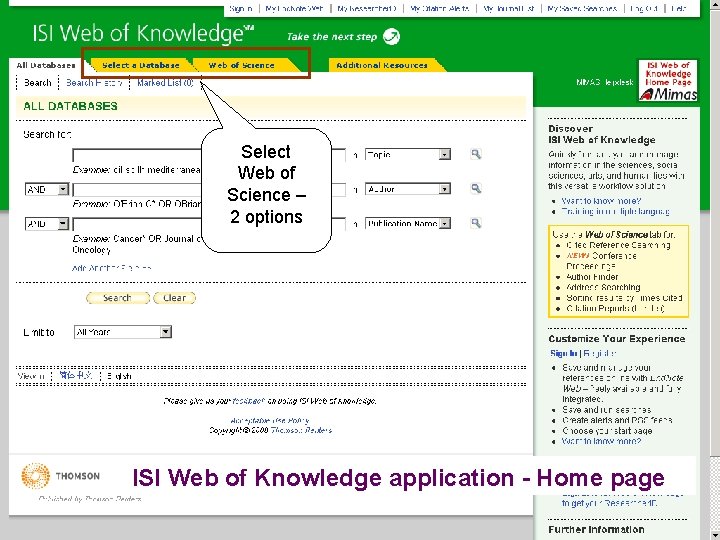Click the Clear button
The height and width of the screenshot is (540, 720).
174,298
